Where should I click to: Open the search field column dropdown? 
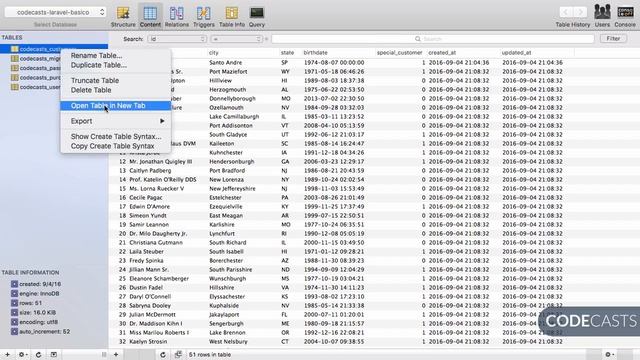point(177,39)
